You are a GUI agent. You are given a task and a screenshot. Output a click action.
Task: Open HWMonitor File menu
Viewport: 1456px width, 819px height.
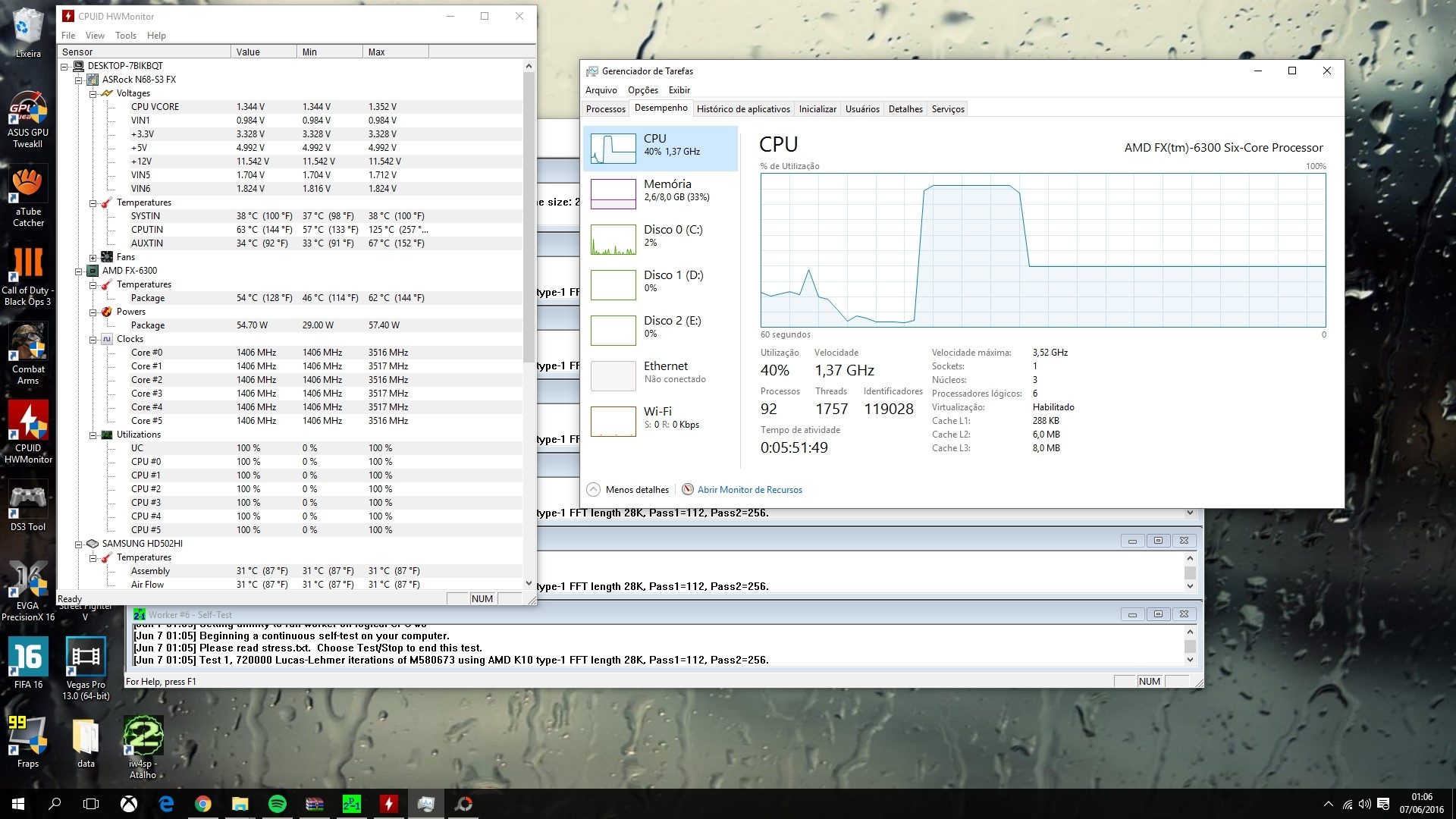68,36
